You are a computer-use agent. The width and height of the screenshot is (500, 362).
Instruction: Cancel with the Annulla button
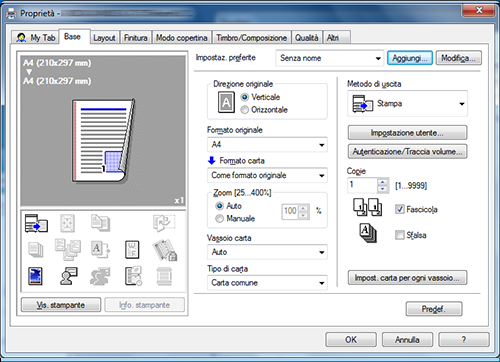click(407, 340)
